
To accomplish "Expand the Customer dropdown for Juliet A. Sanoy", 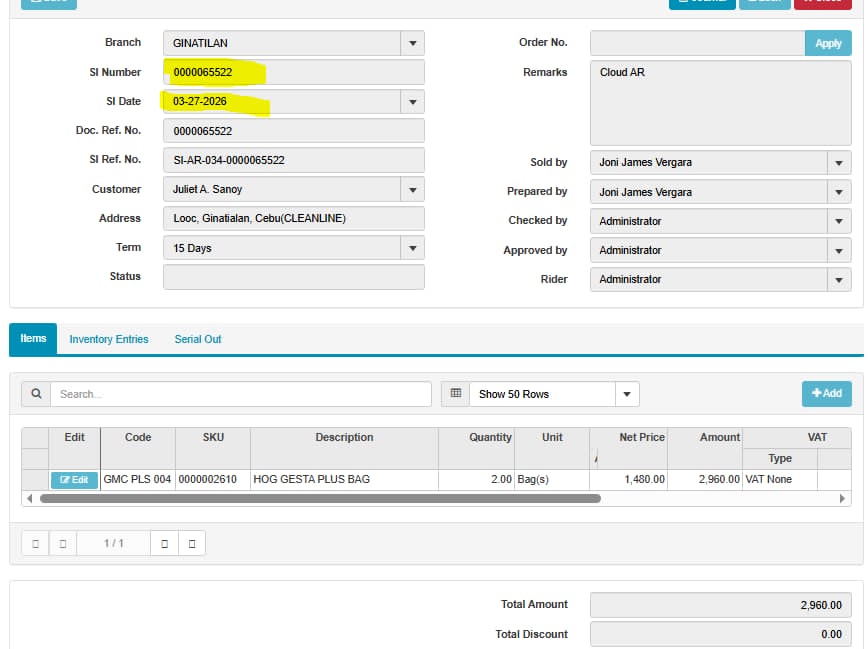I will (412, 189).
